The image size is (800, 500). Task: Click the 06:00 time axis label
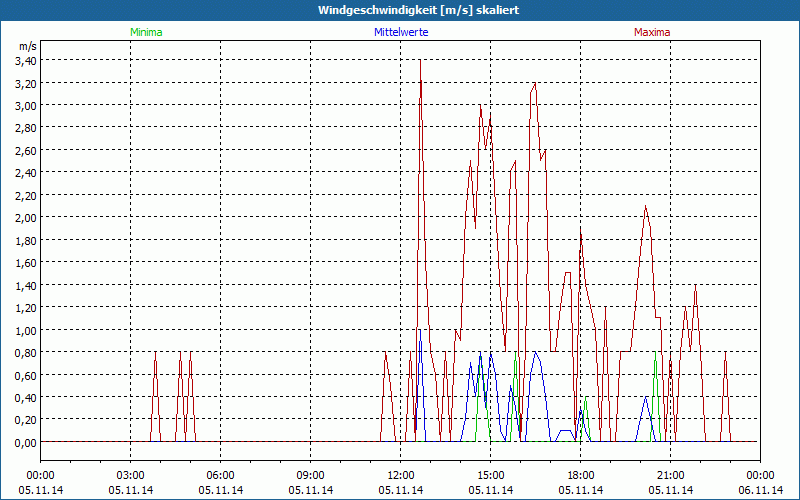(x=220, y=476)
